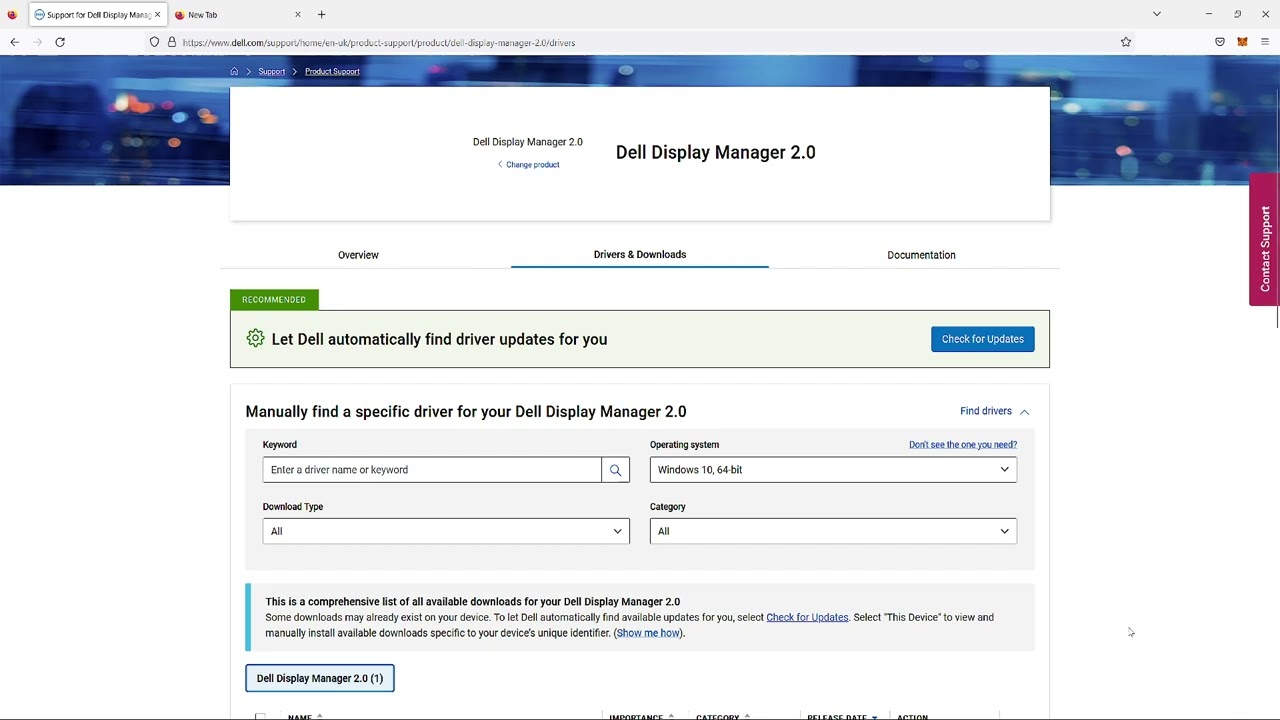Open the Operating system dropdown
This screenshot has height=720, width=1280.
(x=833, y=470)
